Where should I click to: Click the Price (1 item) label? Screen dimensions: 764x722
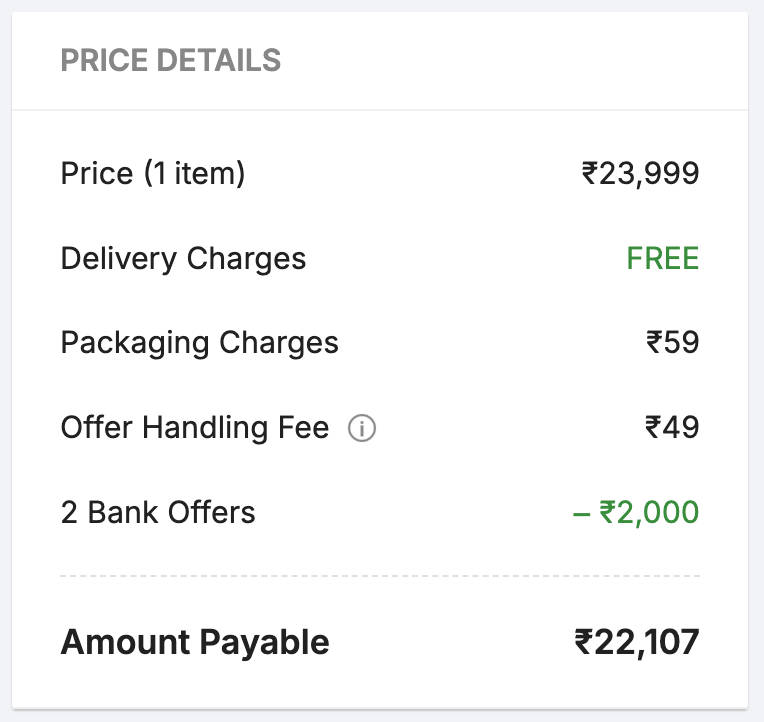pyautogui.click(x=152, y=174)
